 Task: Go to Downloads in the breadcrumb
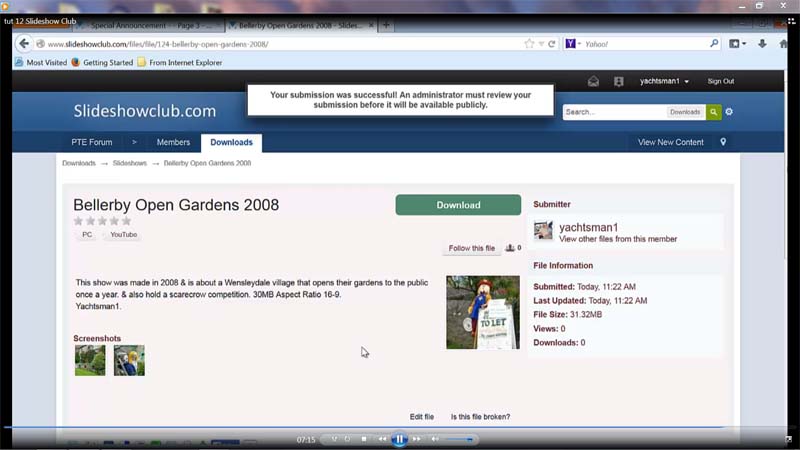(79, 163)
